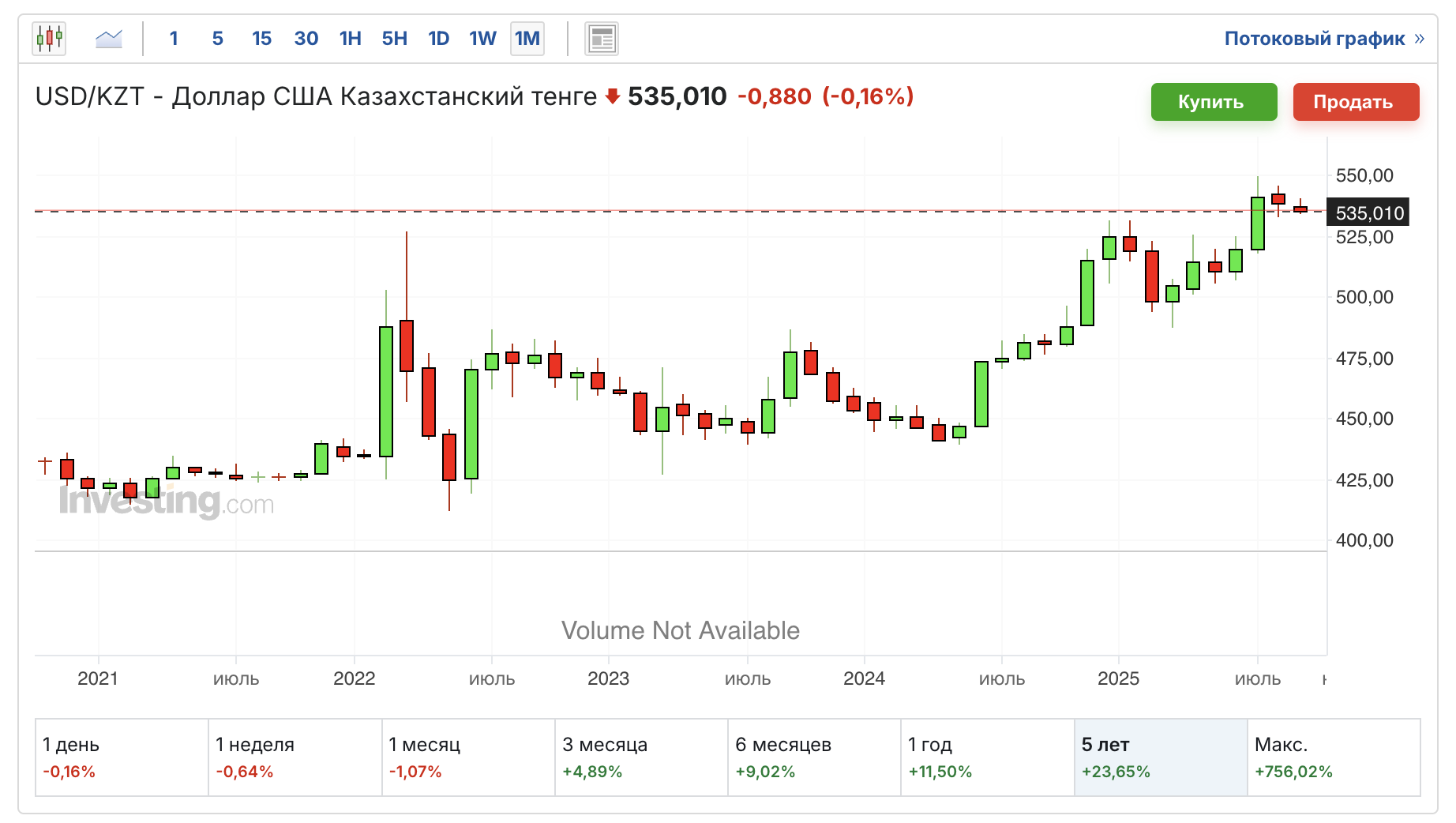Select the 1-minute timeframe
This screenshot has height=823, width=1456.
[x=174, y=37]
